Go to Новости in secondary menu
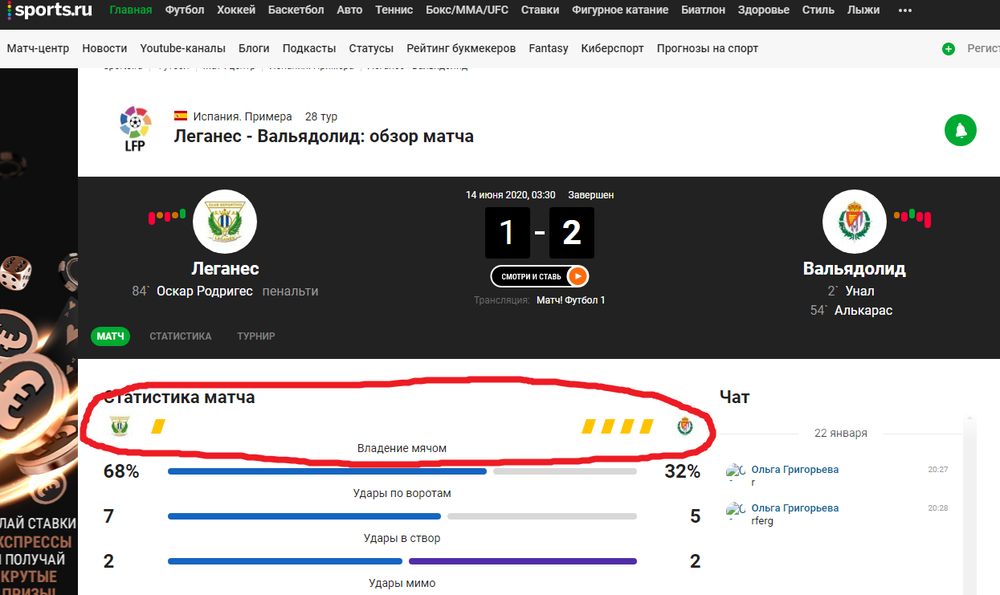 (105, 48)
